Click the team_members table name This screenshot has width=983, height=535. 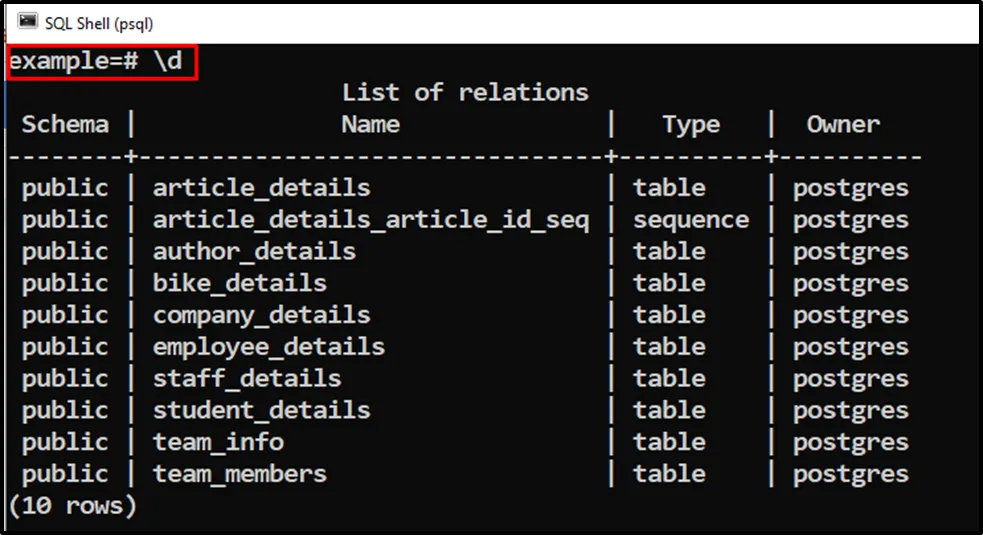(239, 474)
